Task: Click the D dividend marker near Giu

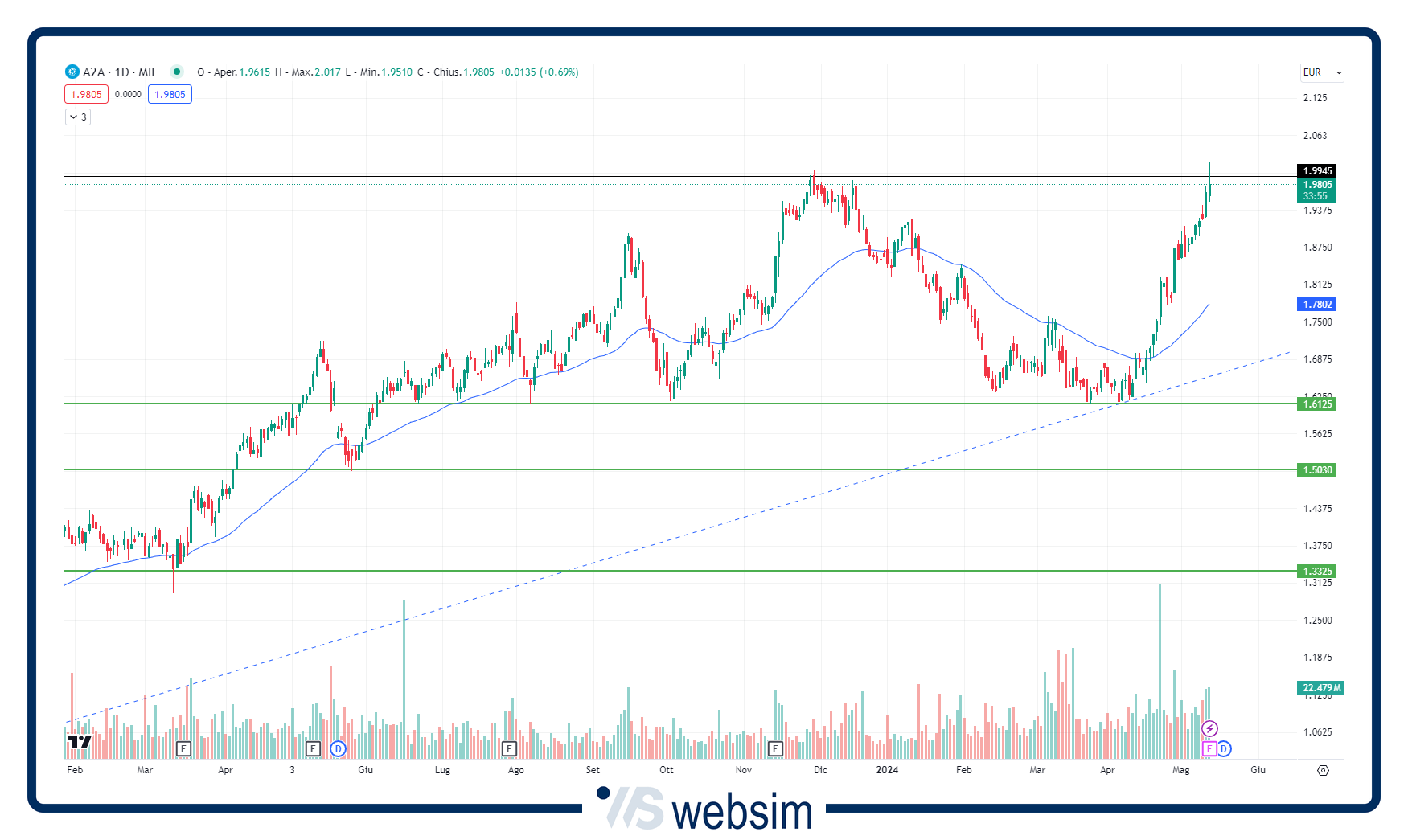Action: (338, 749)
